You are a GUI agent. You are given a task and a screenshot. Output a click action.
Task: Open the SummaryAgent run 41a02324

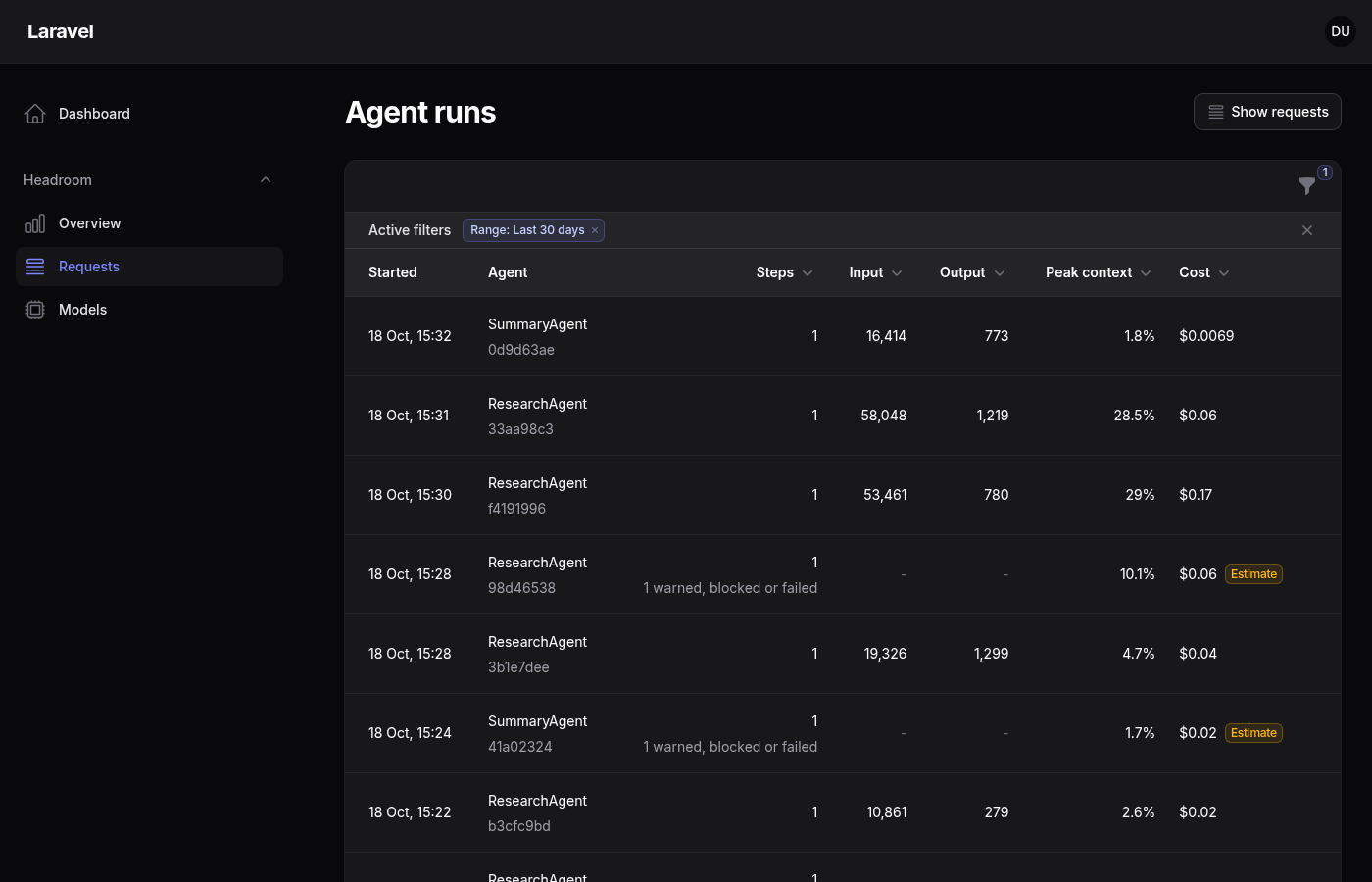[843, 733]
